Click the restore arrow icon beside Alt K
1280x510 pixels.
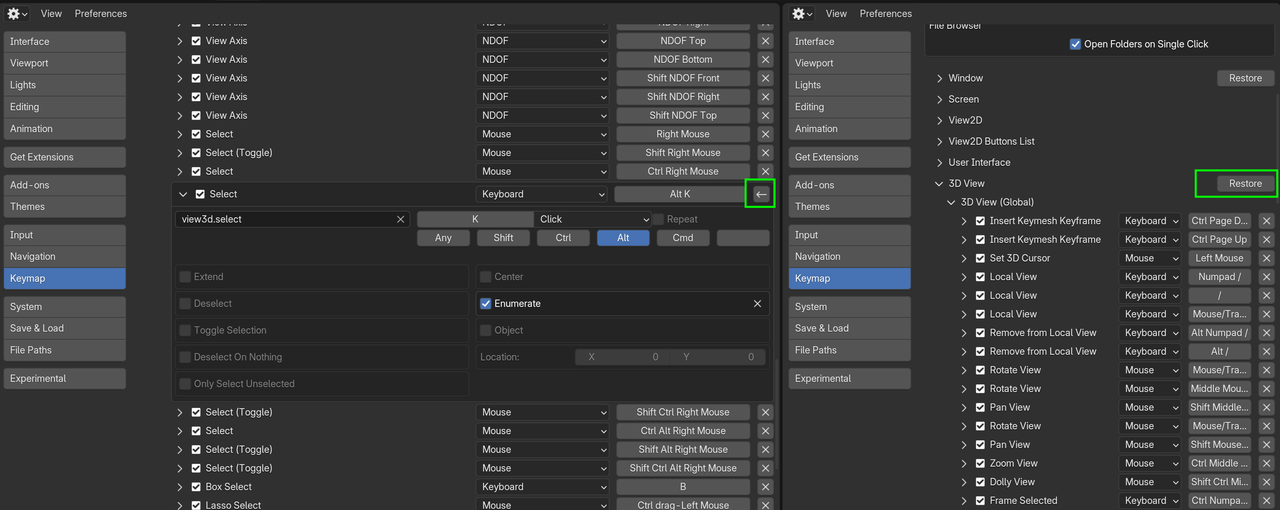761,194
